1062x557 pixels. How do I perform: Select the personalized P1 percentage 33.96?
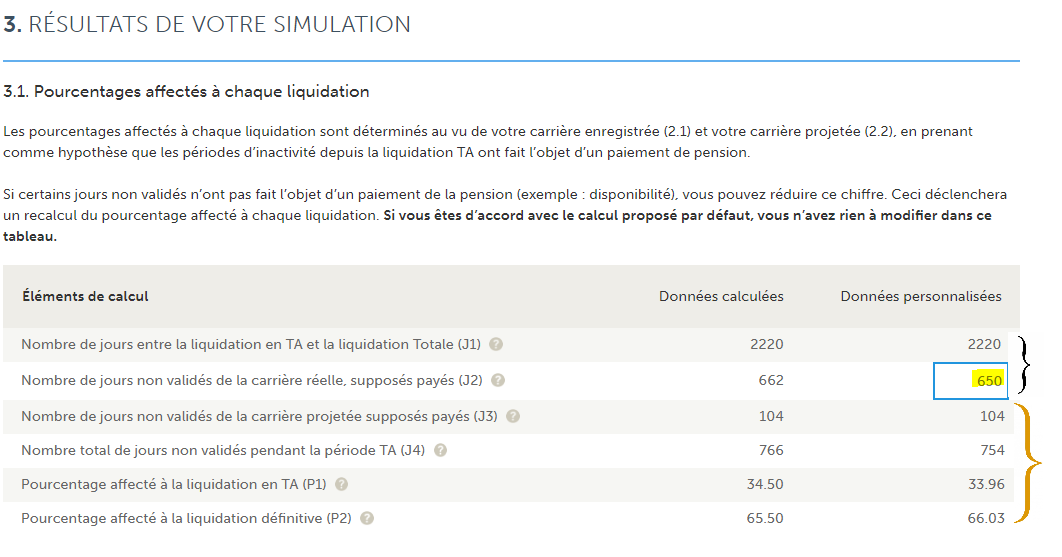986,484
